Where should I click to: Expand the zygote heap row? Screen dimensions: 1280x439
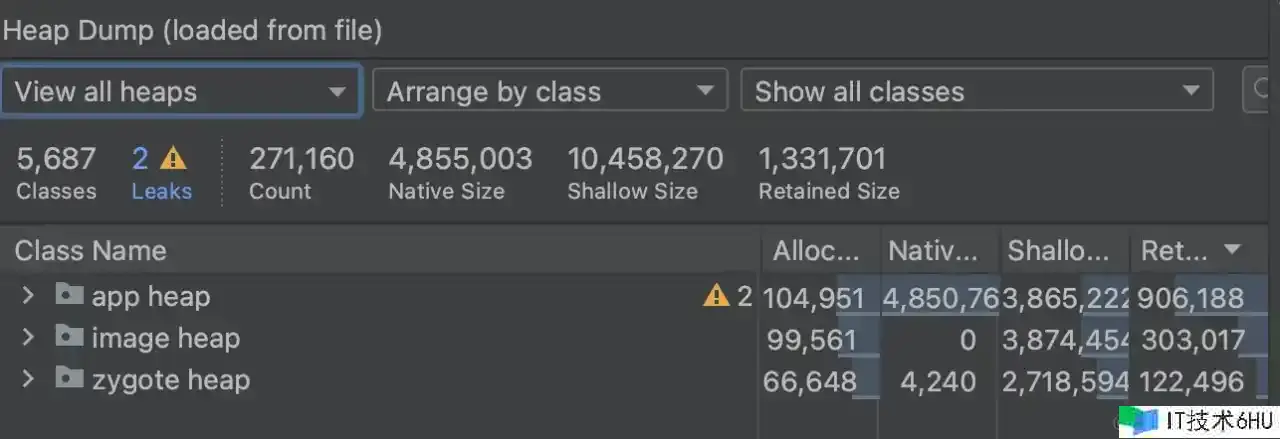tap(28, 380)
